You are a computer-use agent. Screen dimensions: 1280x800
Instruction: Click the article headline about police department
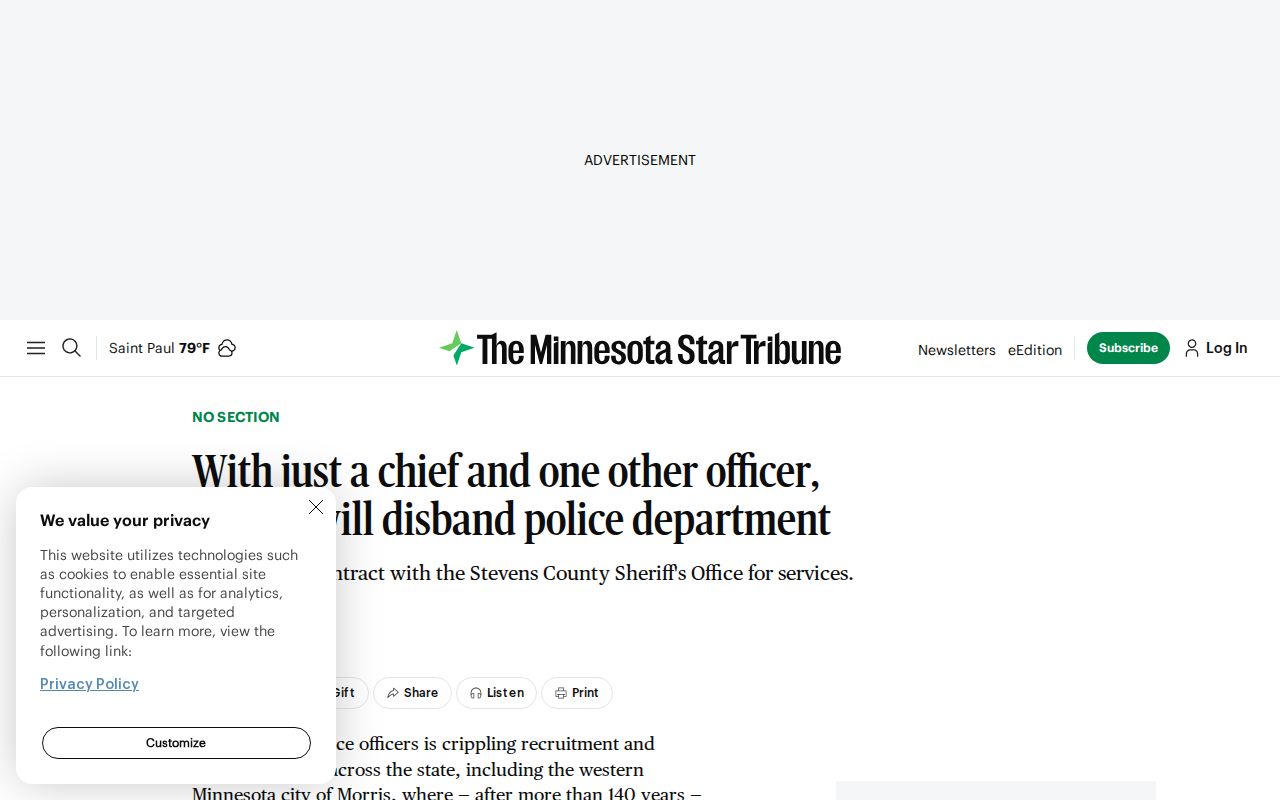511,495
